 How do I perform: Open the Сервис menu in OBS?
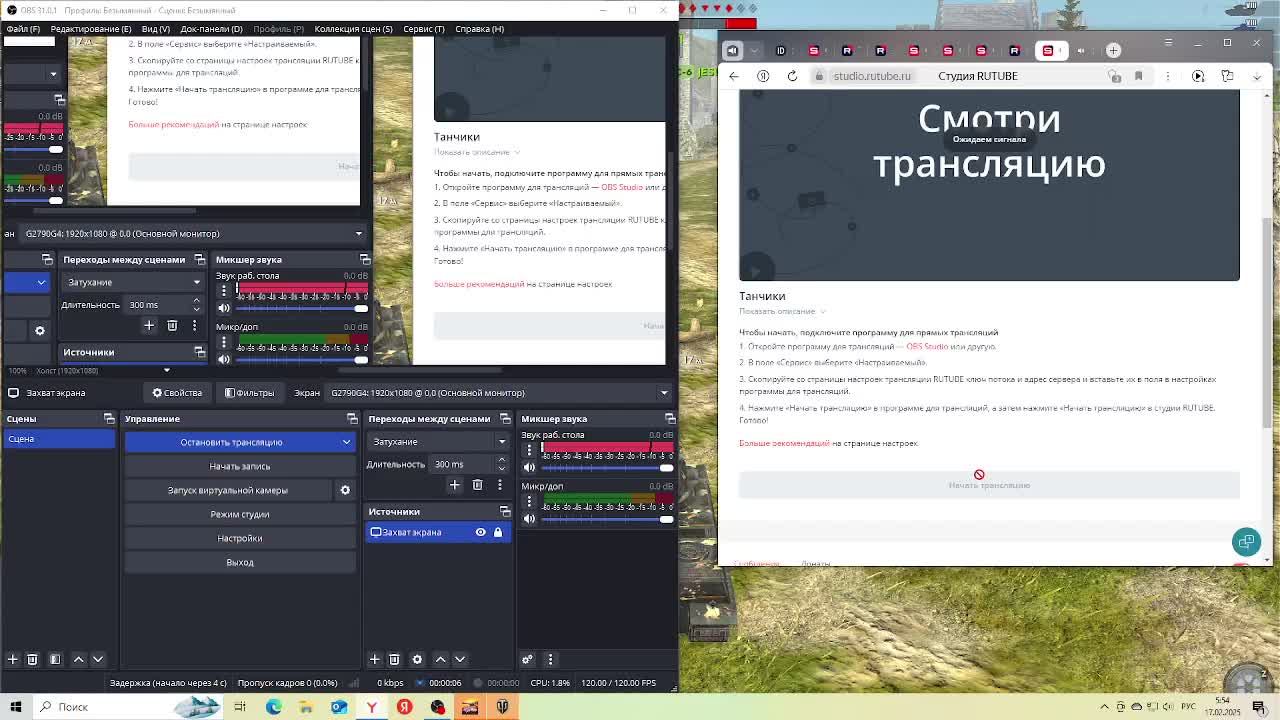coord(424,29)
